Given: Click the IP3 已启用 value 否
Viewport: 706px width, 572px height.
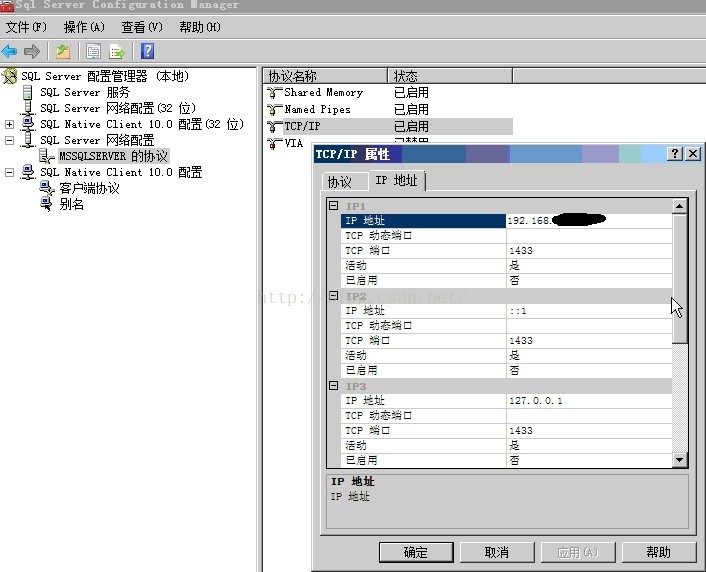Looking at the screenshot, I should click(589, 460).
